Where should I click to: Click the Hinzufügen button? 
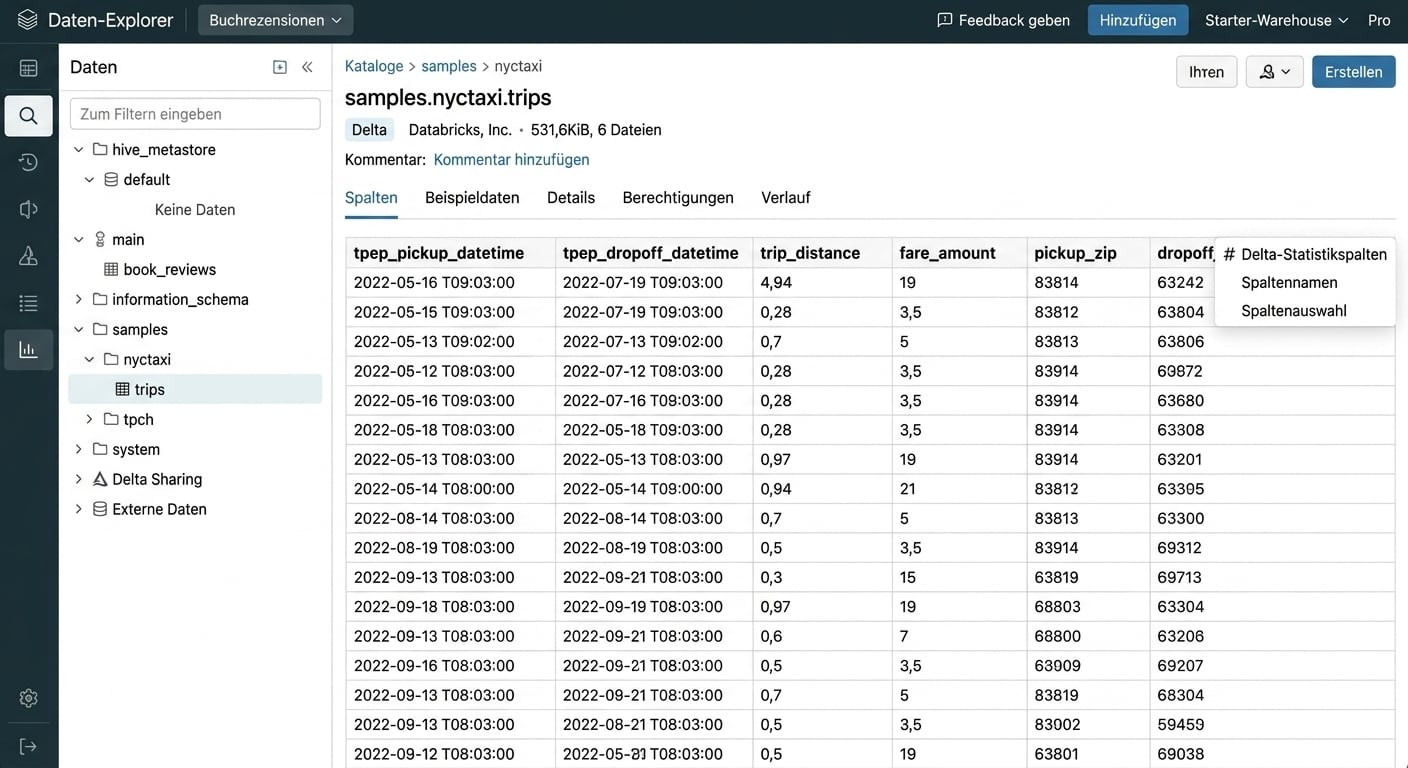pyautogui.click(x=1138, y=20)
